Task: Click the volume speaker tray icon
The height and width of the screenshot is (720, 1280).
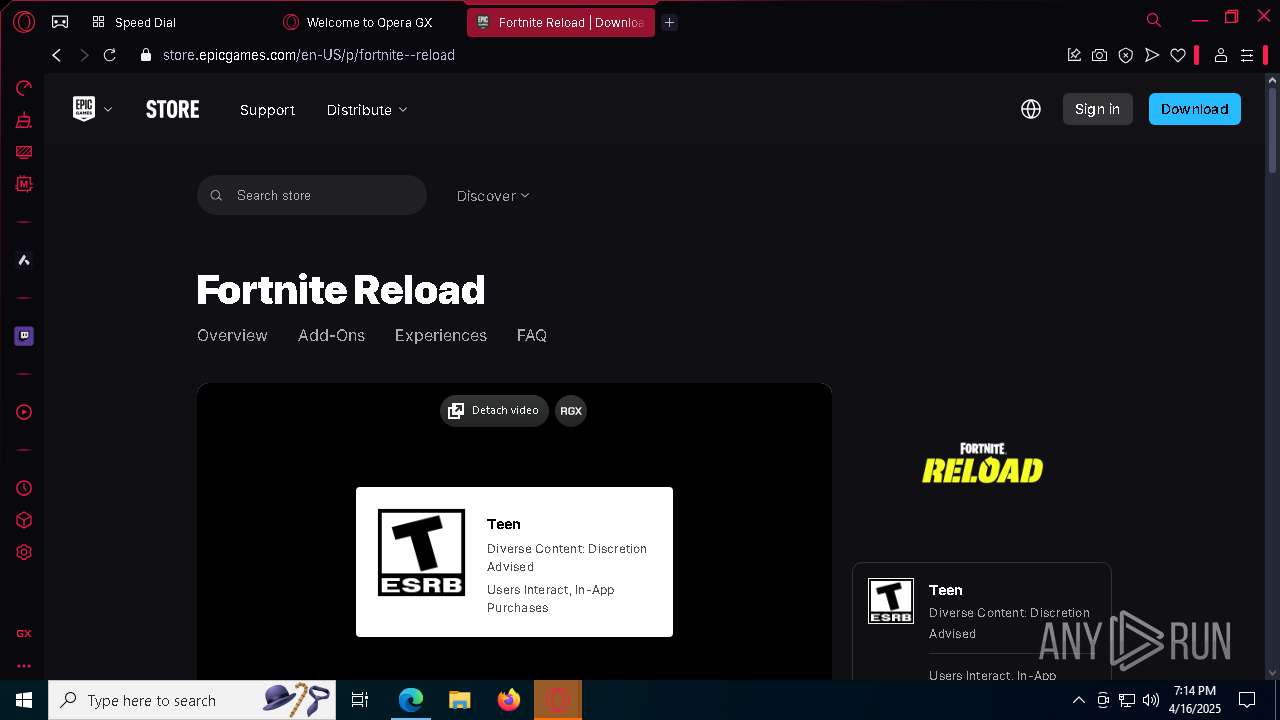Action: coord(1151,700)
